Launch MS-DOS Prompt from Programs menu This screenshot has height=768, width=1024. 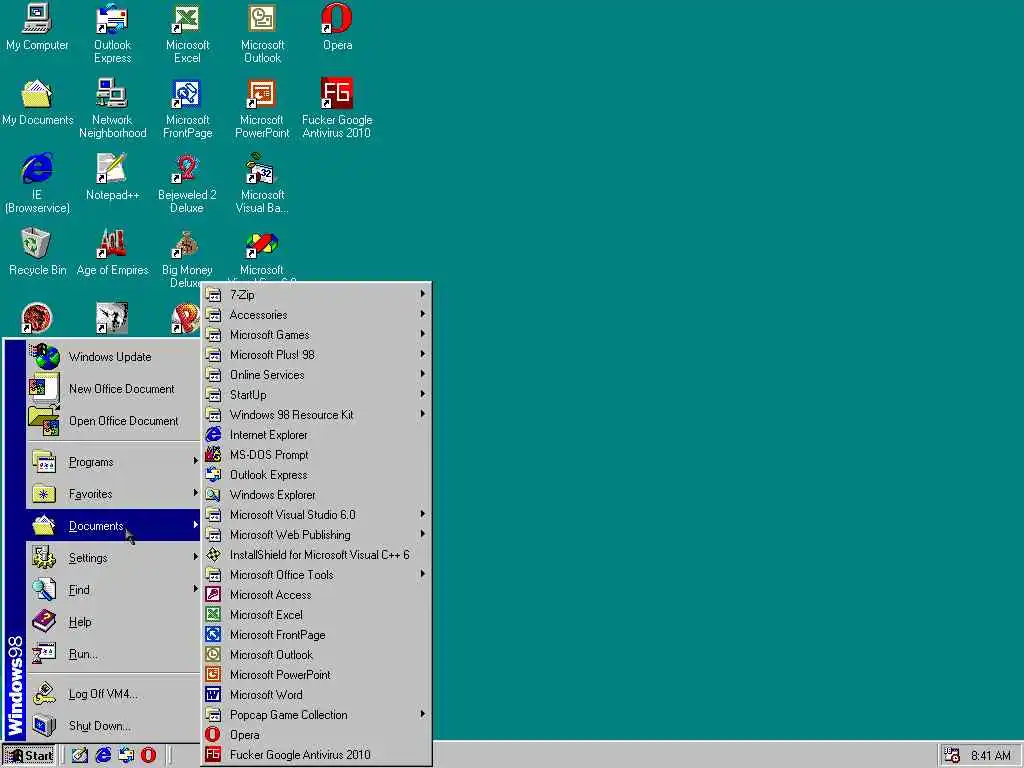[317, 455]
